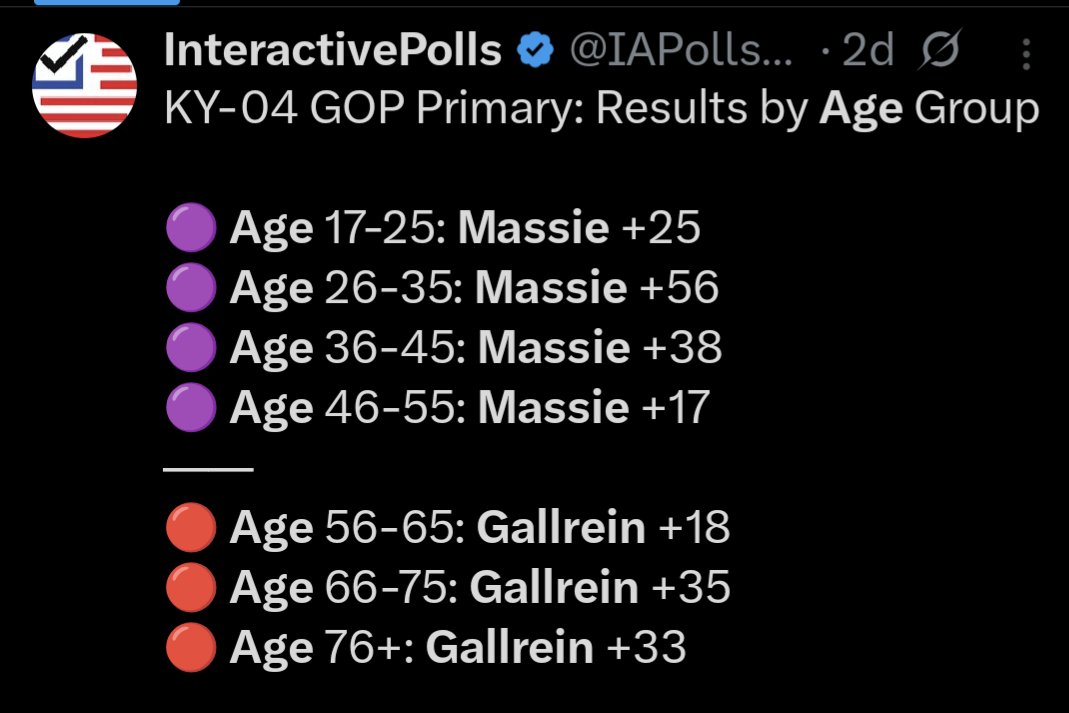The height and width of the screenshot is (713, 1069).
Task: Click the @IAPolls handle
Action: (681, 50)
